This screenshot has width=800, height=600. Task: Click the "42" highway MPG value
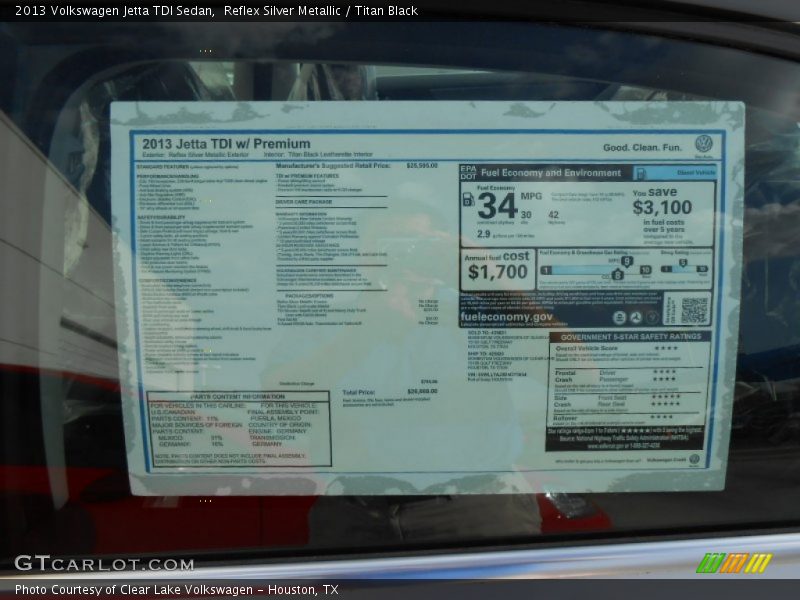point(554,215)
